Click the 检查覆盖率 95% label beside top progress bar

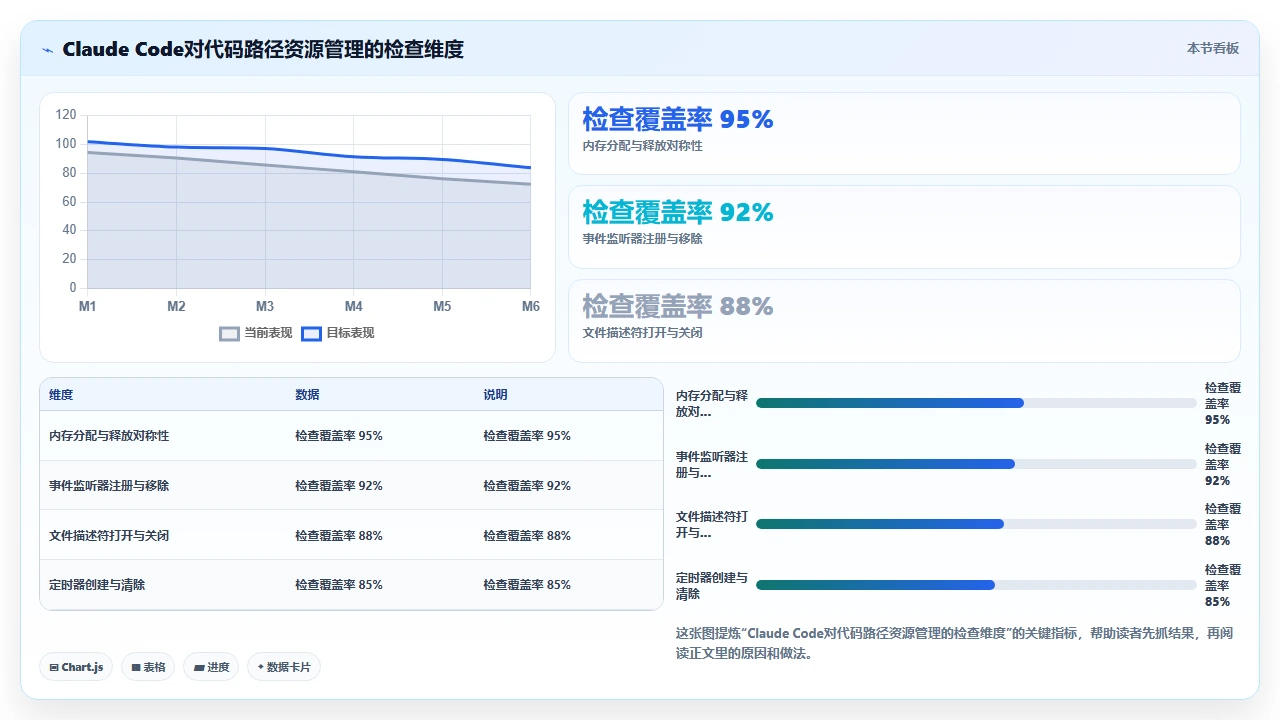coord(1223,403)
